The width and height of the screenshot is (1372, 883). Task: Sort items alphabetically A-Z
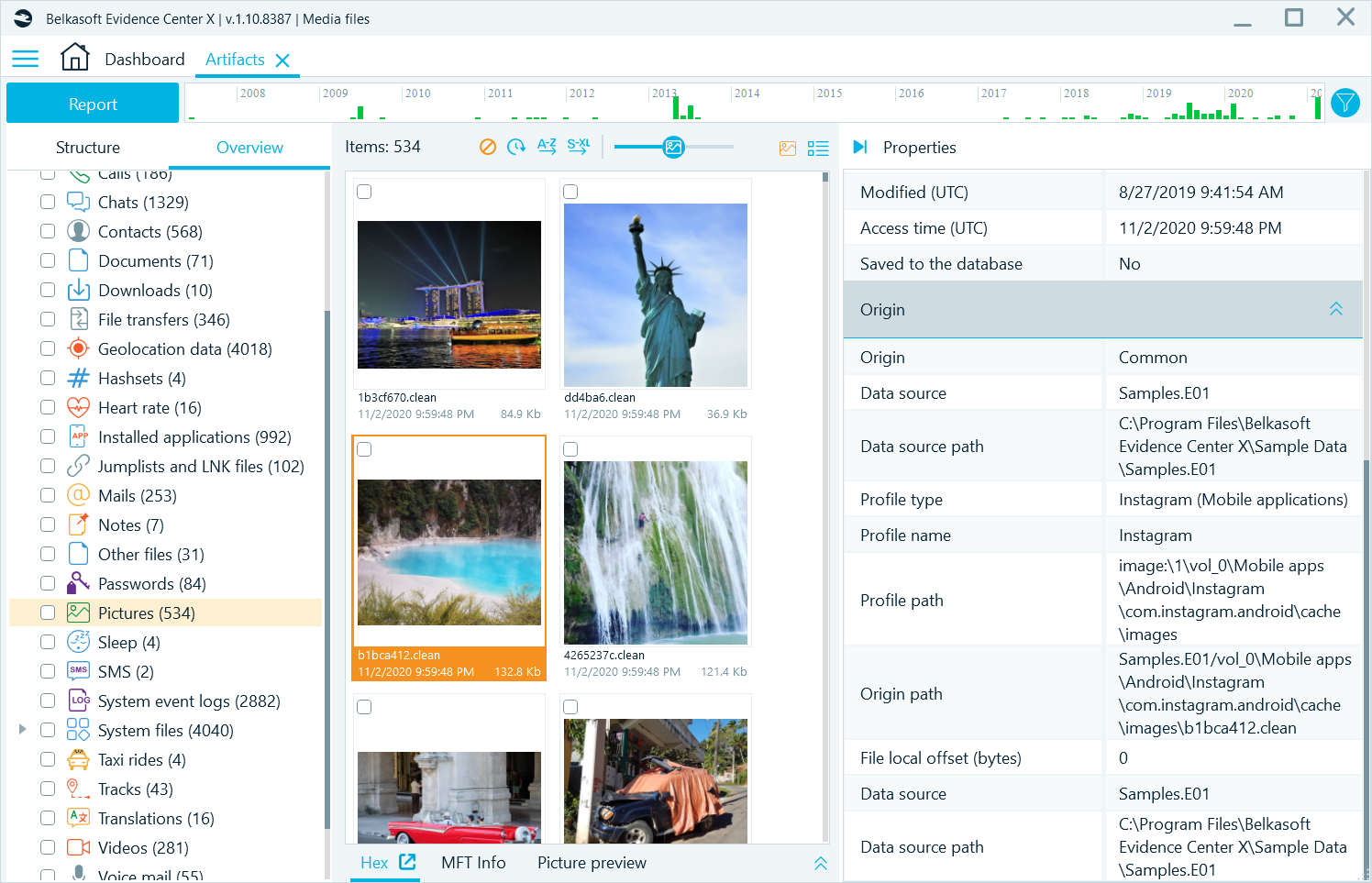click(x=547, y=146)
